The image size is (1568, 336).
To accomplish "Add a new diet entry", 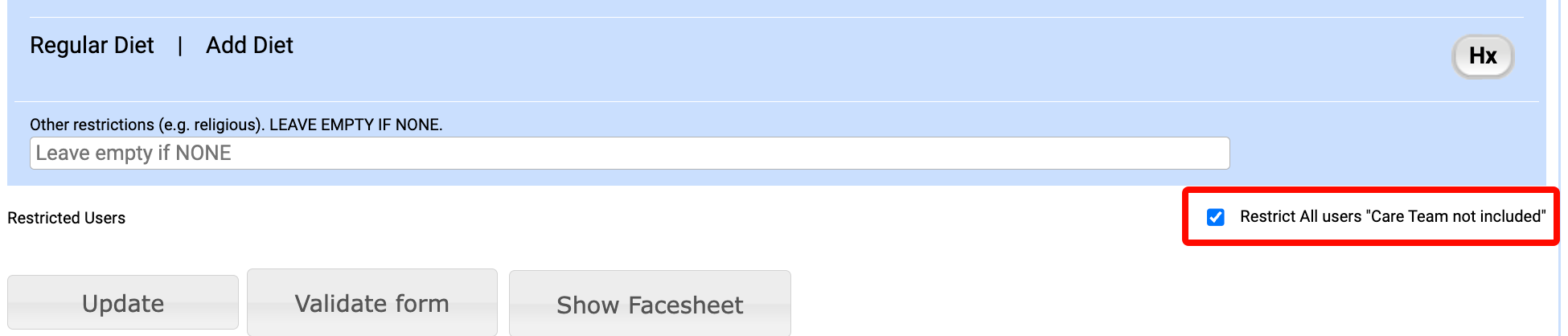I will (x=249, y=45).
